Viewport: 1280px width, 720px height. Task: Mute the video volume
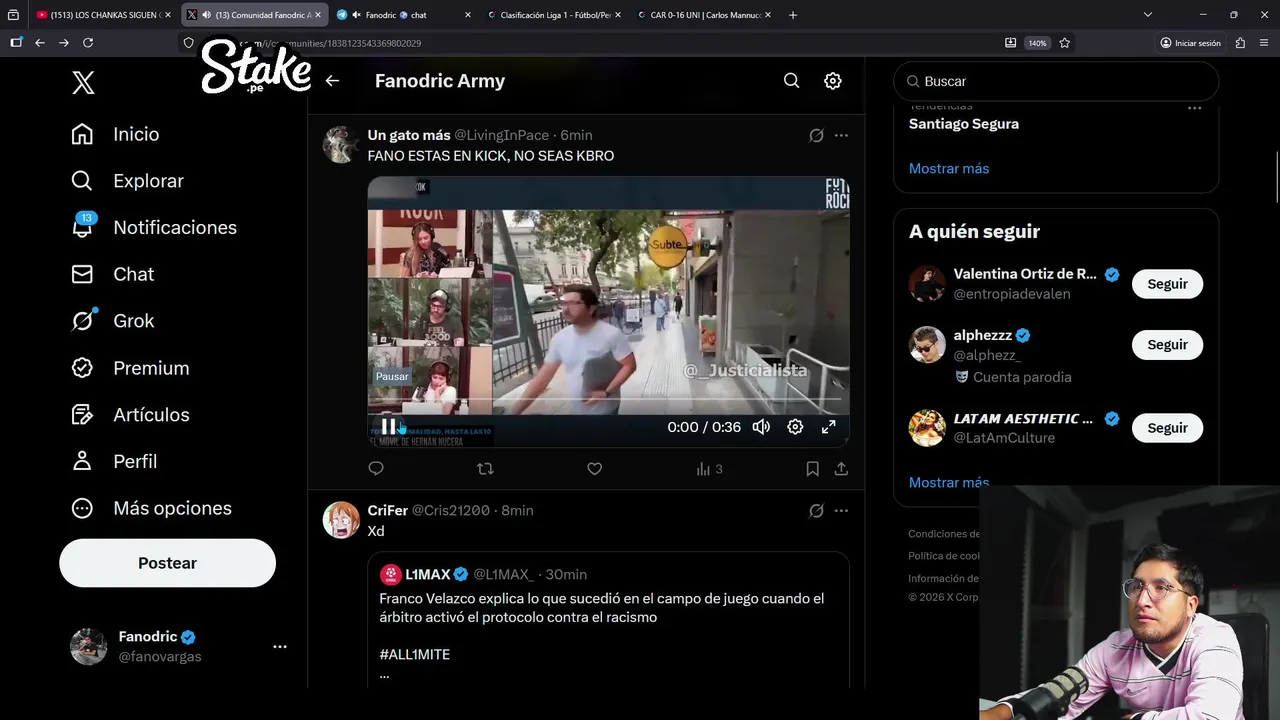pyautogui.click(x=761, y=427)
